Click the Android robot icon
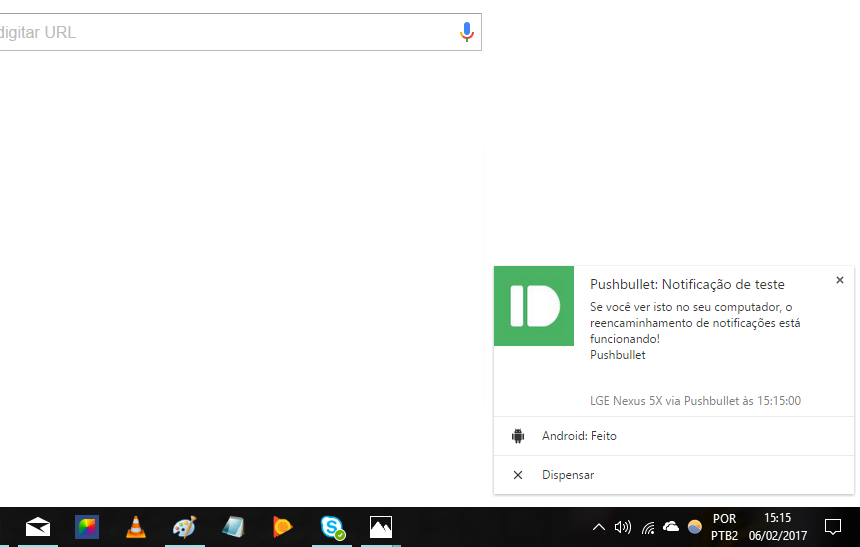860x547 pixels. click(x=518, y=436)
